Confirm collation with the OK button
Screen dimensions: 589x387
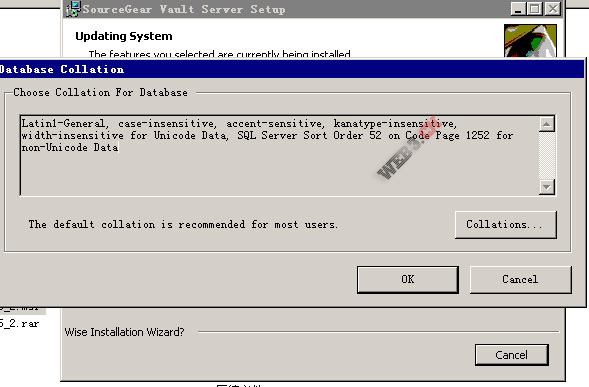point(408,280)
